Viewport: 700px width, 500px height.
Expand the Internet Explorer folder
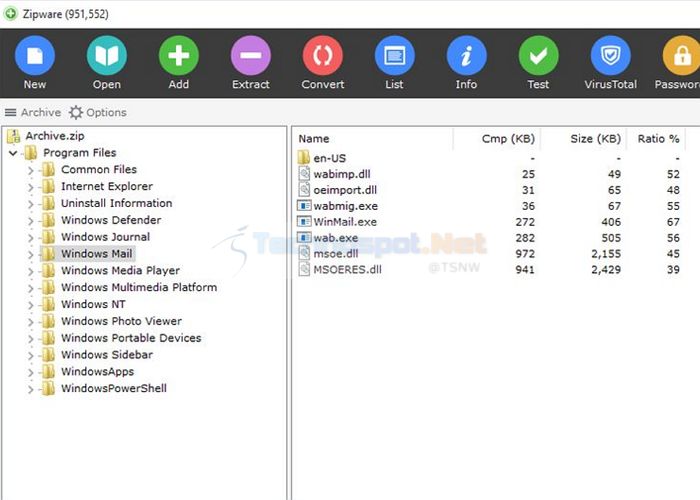30,187
